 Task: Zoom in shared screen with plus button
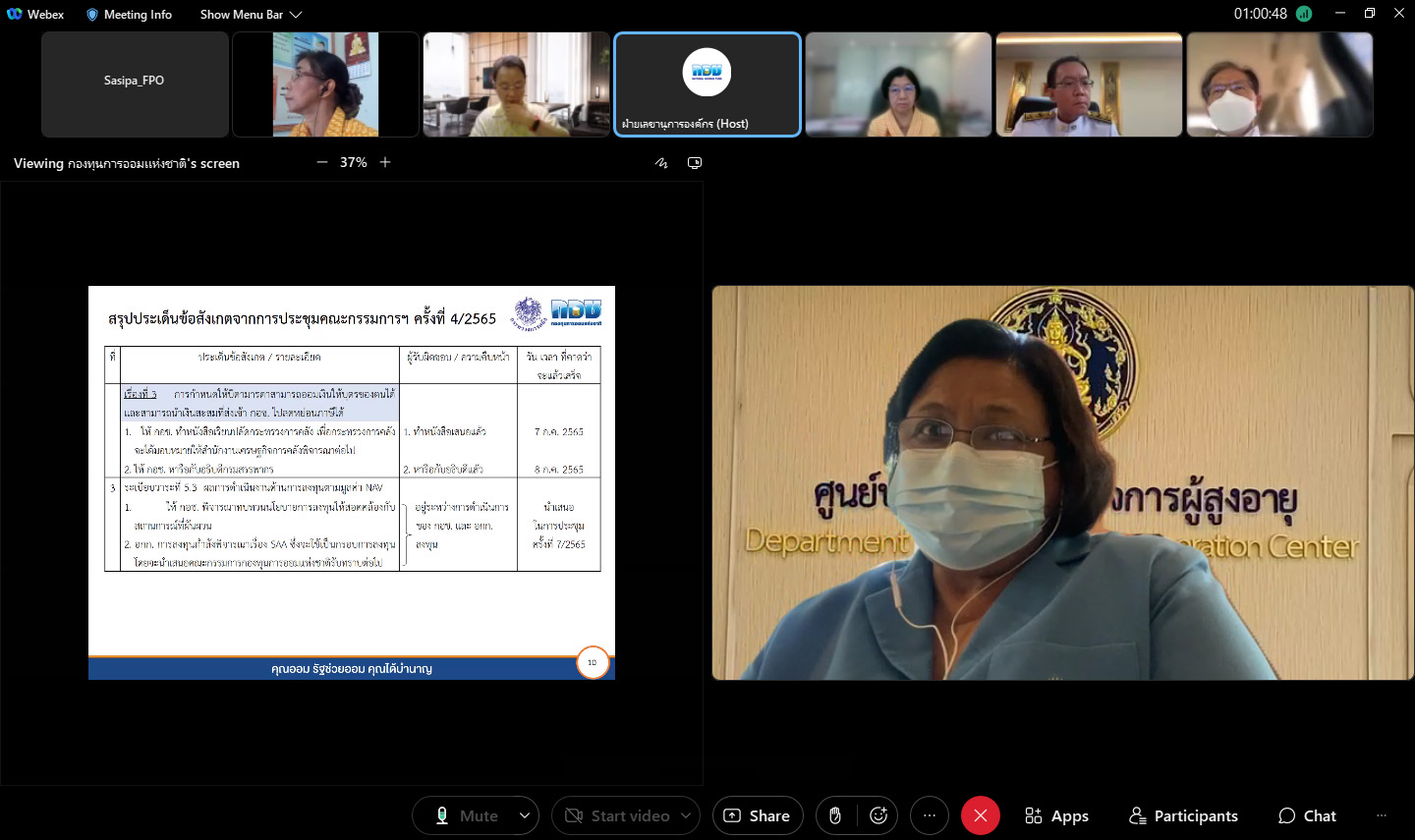(x=385, y=163)
